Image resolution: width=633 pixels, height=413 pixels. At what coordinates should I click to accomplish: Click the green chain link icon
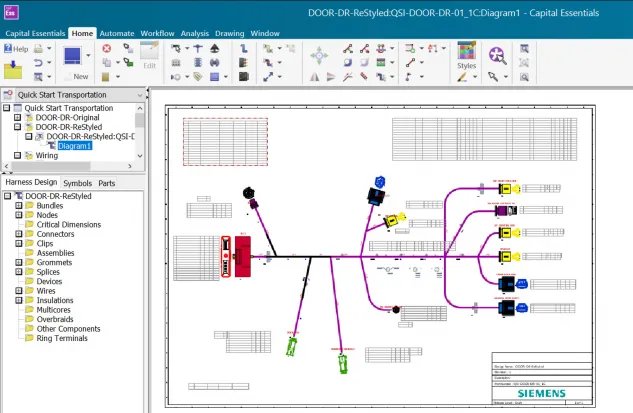[128, 63]
